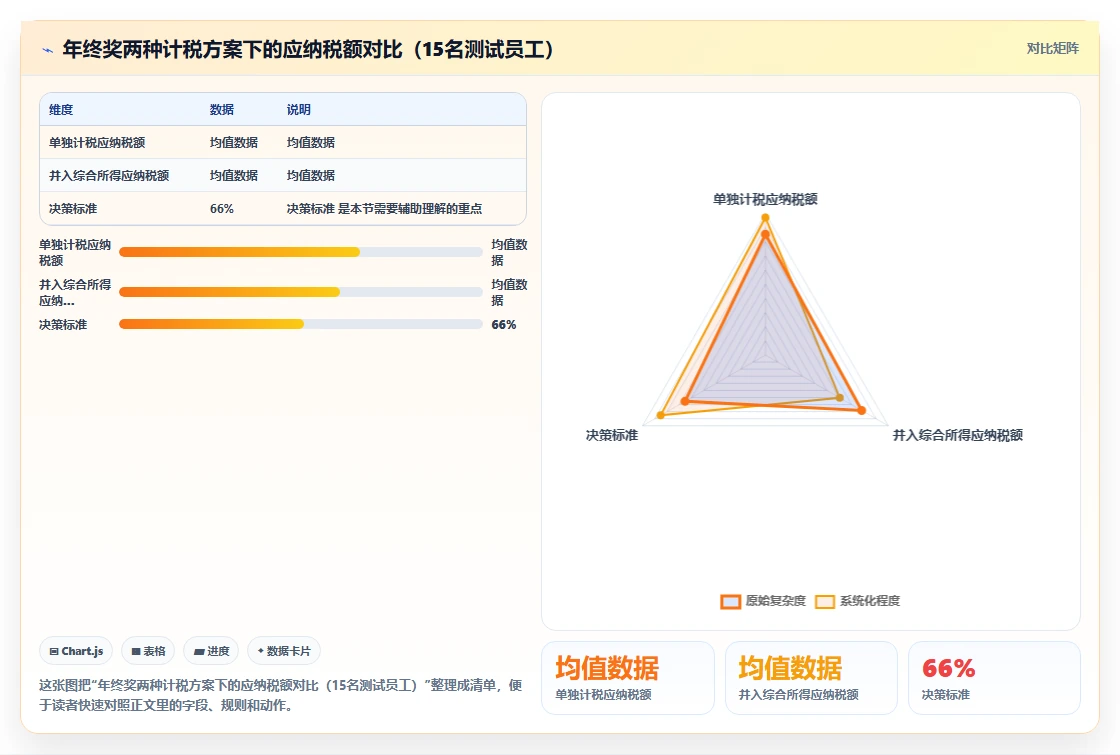Viewport: 1120px width, 755px height.
Task: Open the 66% 决策标准 card
Action: click(x=994, y=678)
